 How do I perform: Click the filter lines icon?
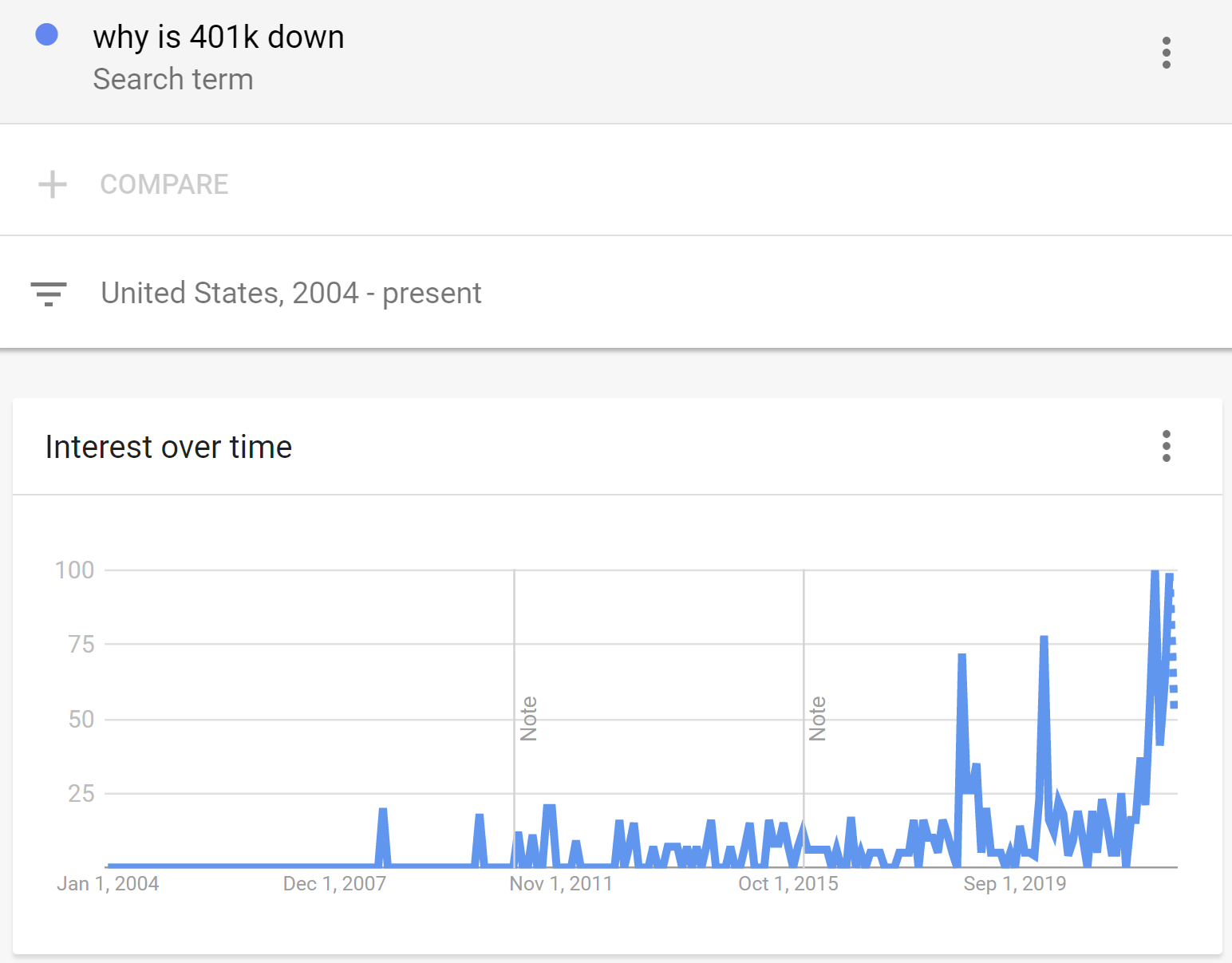[x=49, y=294]
